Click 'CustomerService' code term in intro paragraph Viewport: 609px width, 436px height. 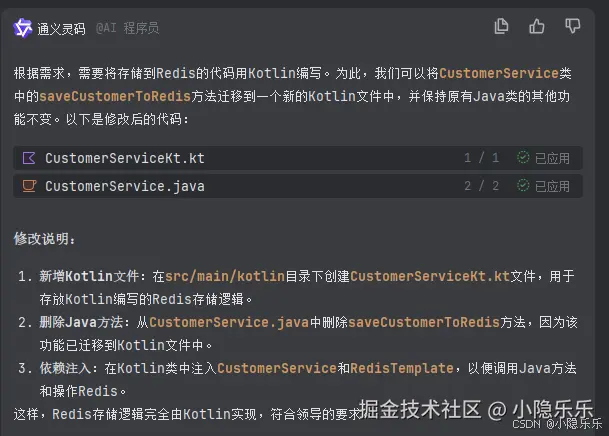499,73
